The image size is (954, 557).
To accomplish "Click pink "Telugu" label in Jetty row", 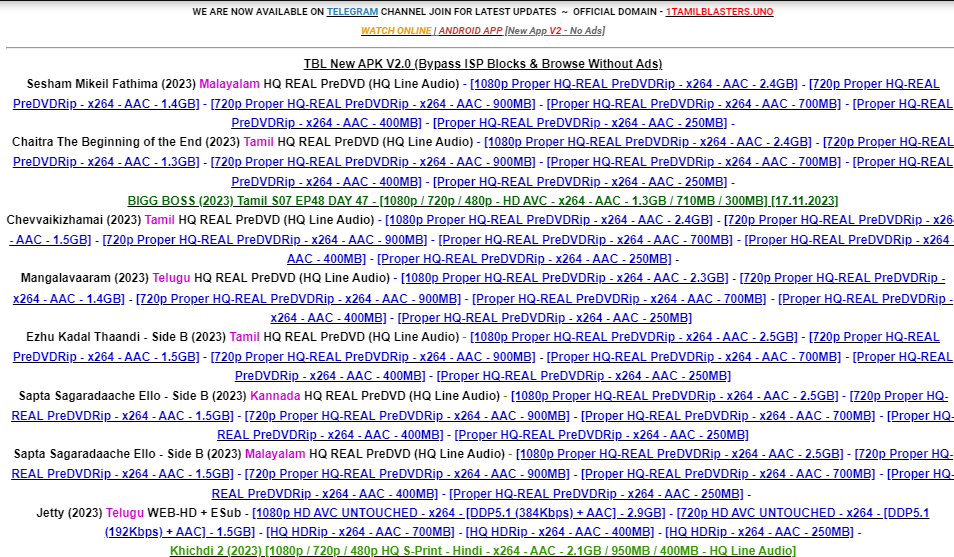I will [x=125, y=513].
